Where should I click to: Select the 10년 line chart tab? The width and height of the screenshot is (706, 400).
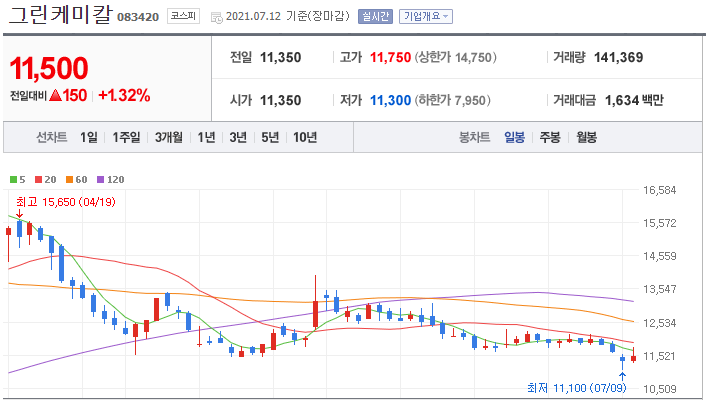coord(305,137)
